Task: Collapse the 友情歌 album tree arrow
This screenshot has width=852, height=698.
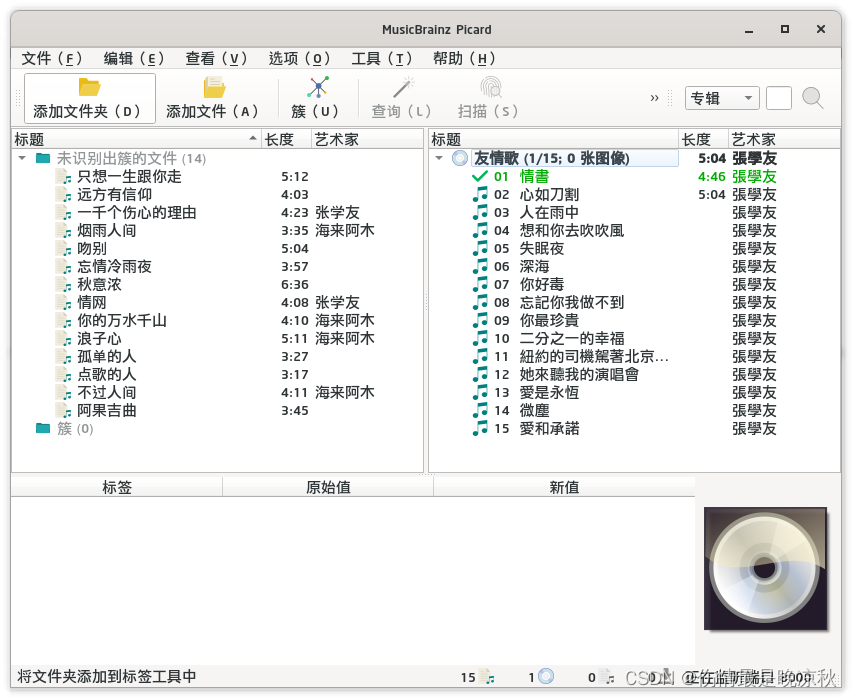Action: pyautogui.click(x=439, y=158)
